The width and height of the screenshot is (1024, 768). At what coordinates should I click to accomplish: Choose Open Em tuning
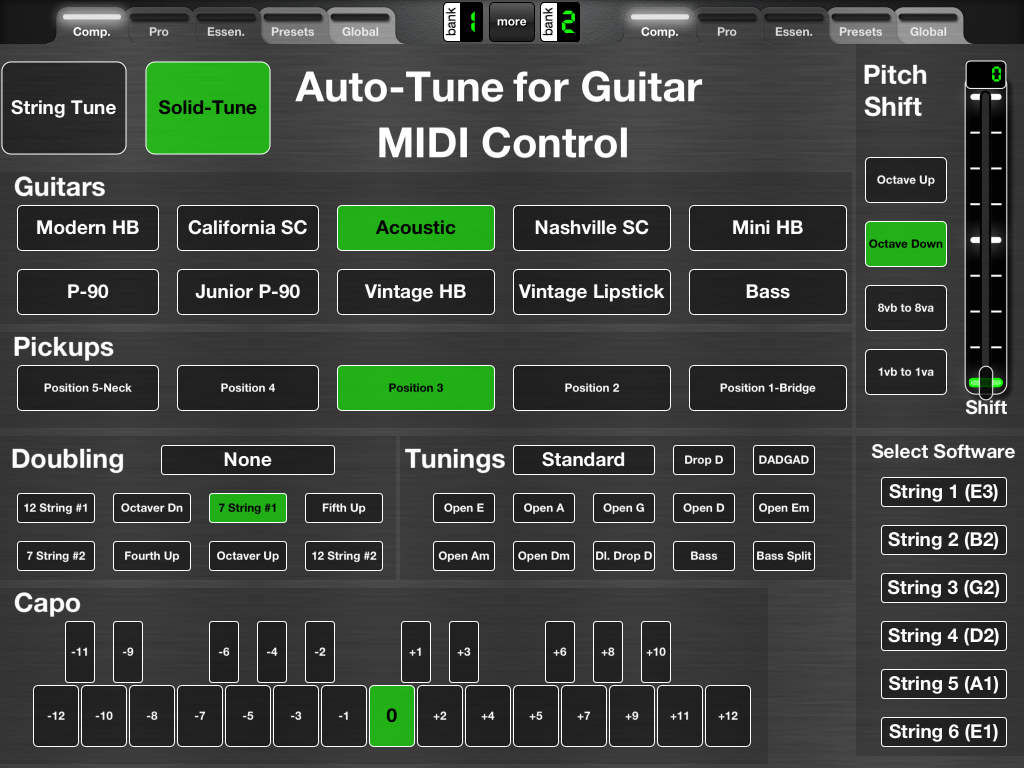pos(784,508)
